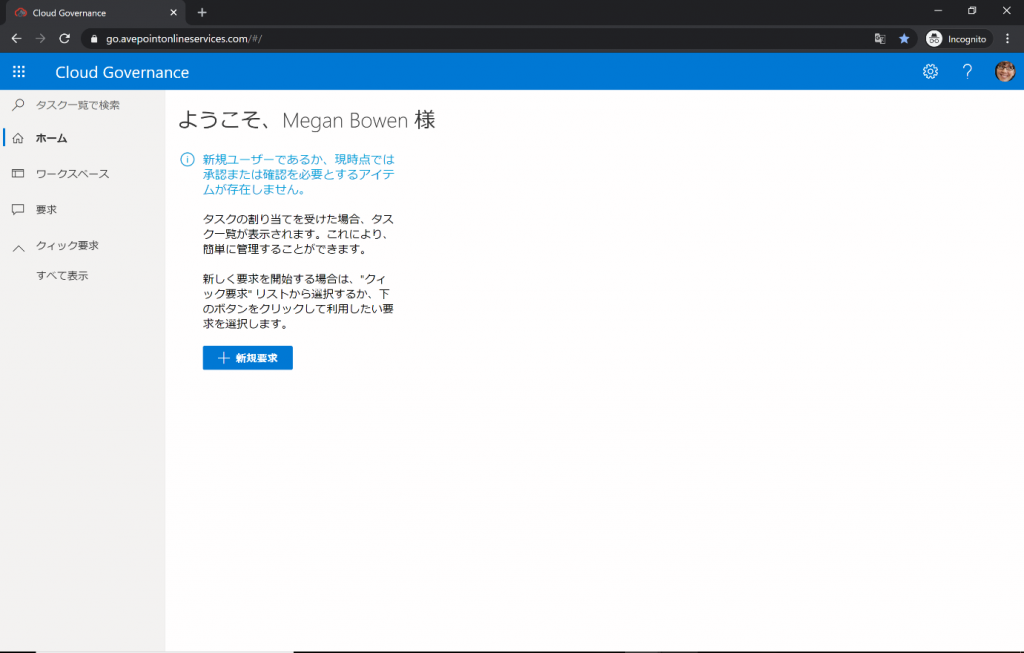Viewport: 1024px width, 653px height.
Task: Collapse the クイック要求 section chevron
Action: [19, 247]
